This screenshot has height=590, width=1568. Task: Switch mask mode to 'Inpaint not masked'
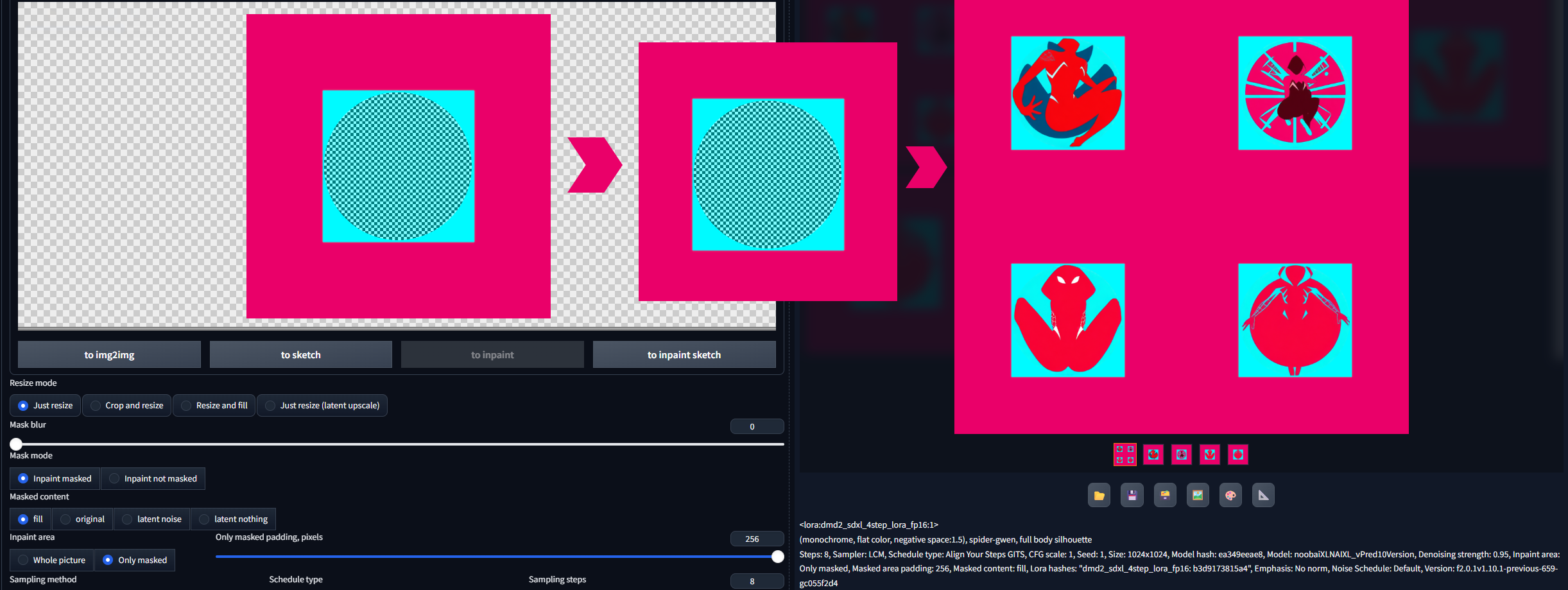(x=153, y=478)
